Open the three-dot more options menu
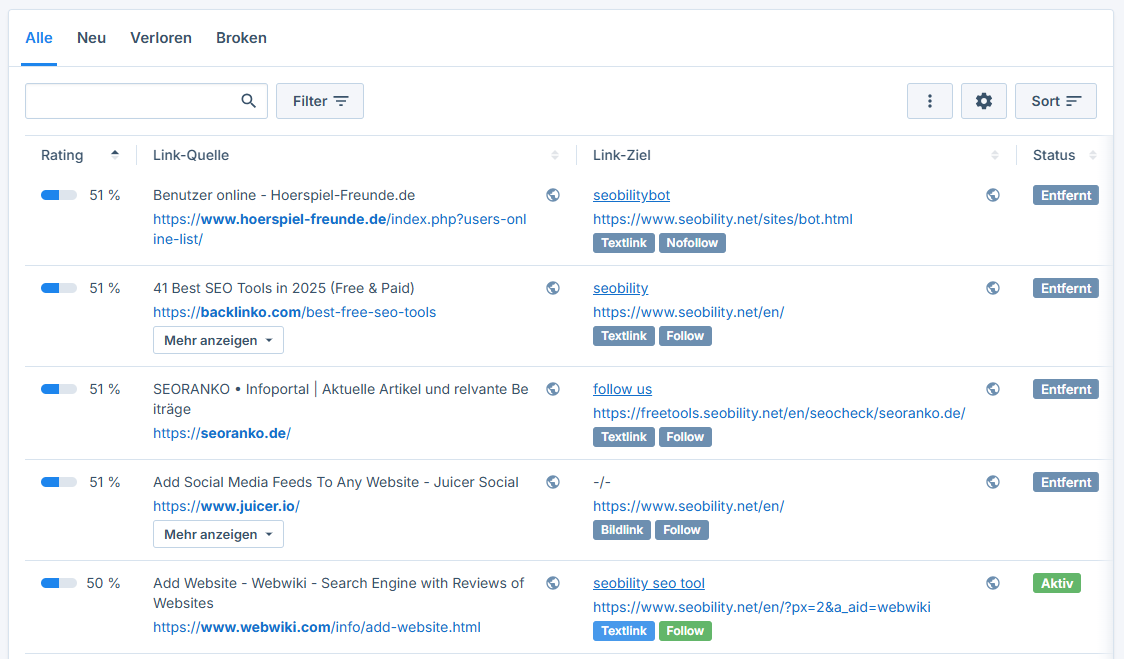This screenshot has width=1124, height=659. pos(930,101)
